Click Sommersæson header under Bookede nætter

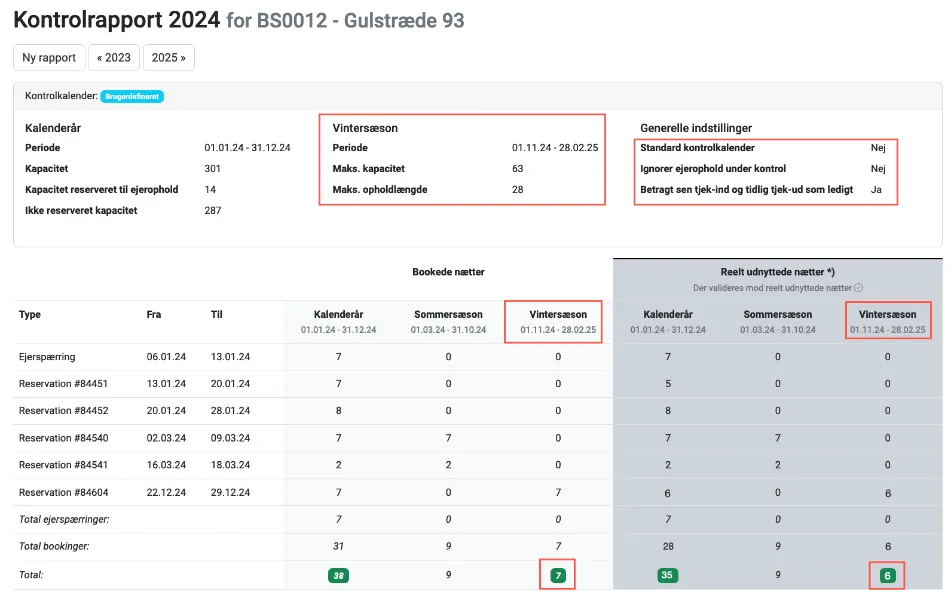coord(448,314)
